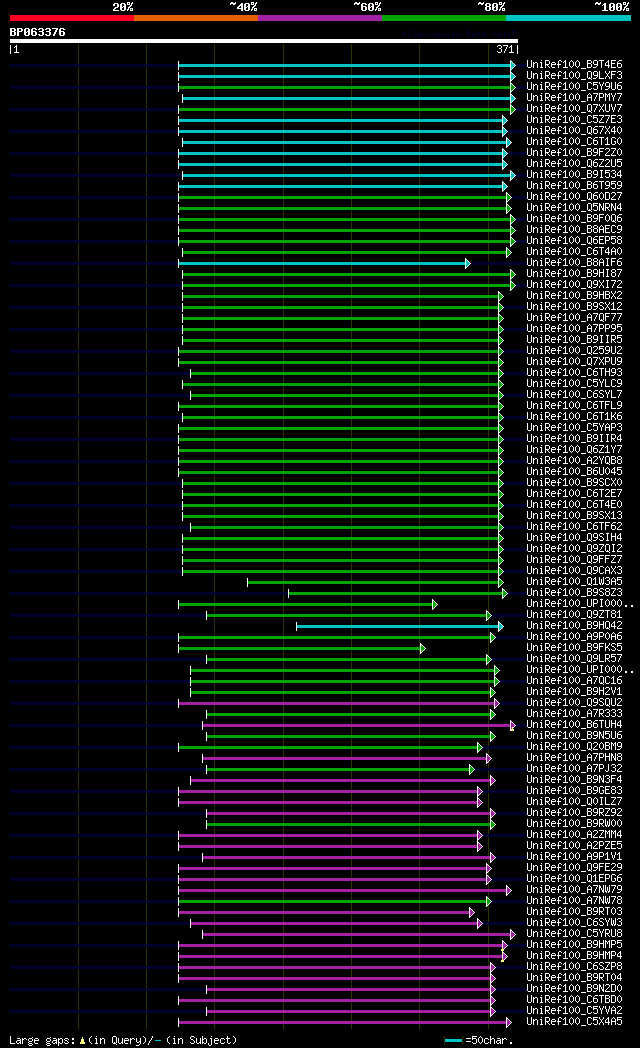Click the purple bar for UniRef100_Q9SQU2
The image size is (640, 1048).
pos(339,704)
